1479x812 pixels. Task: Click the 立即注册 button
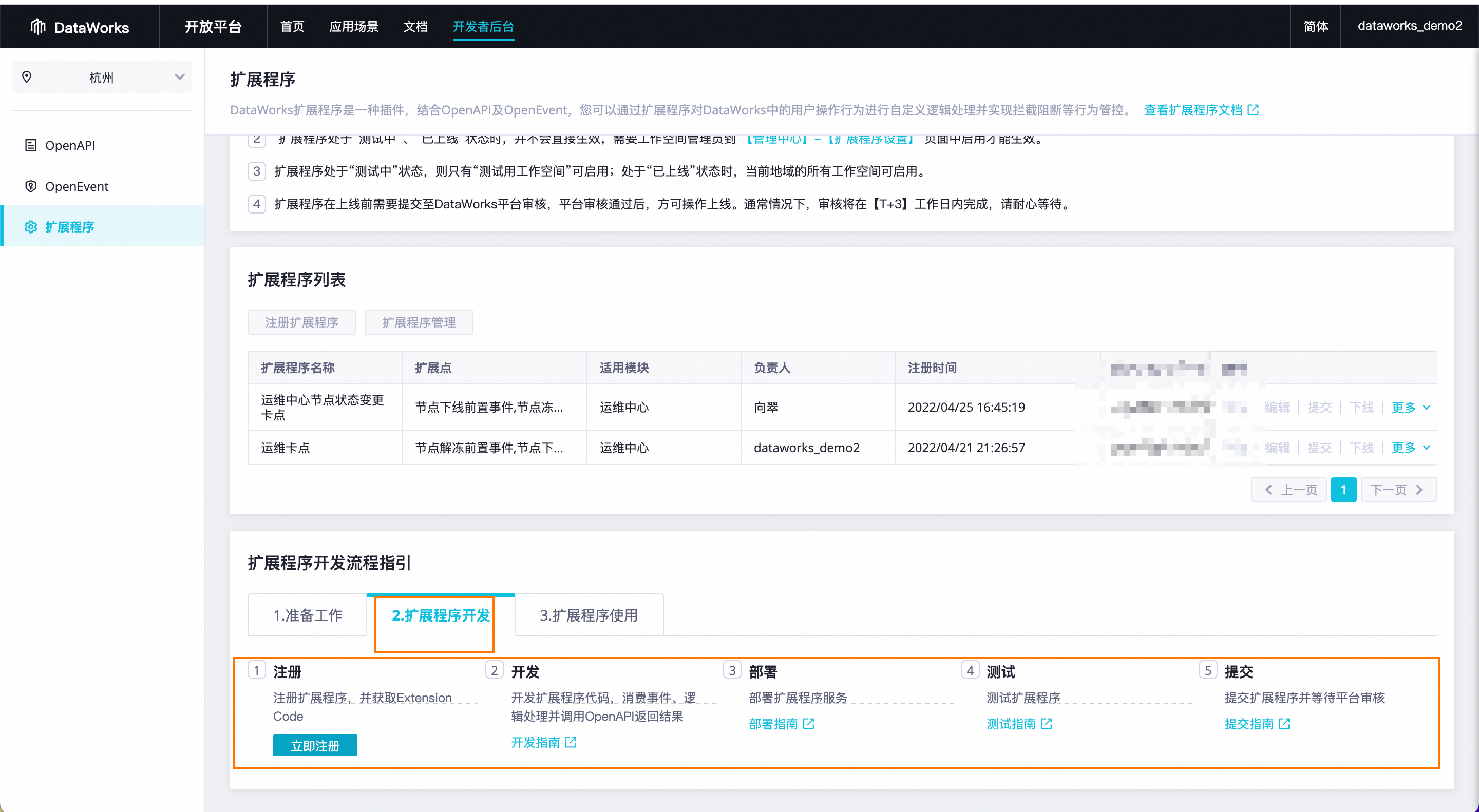coord(315,745)
